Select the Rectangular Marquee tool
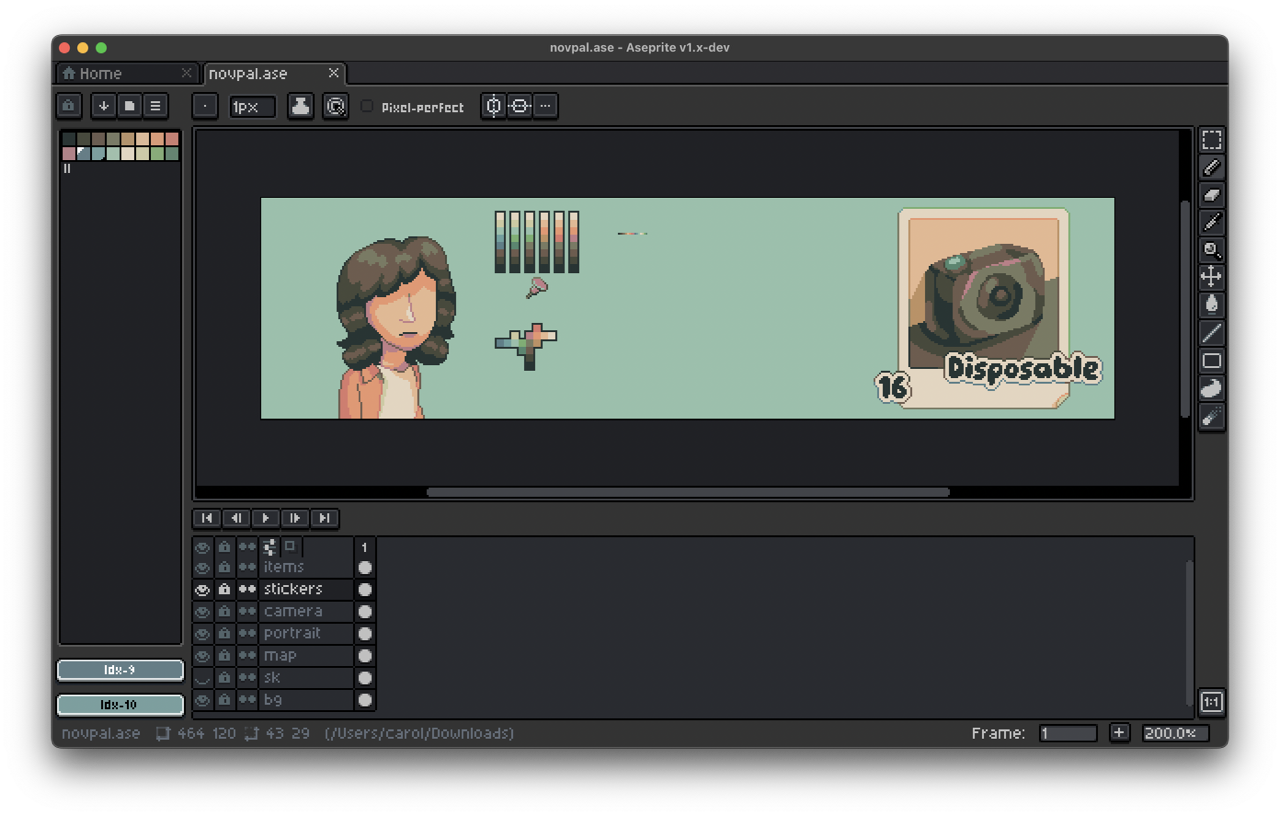Image resolution: width=1280 pixels, height=816 pixels. click(1211, 140)
